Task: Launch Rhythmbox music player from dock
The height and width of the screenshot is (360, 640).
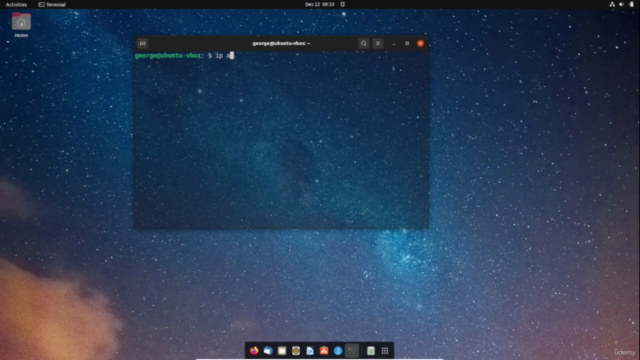Action: point(296,351)
